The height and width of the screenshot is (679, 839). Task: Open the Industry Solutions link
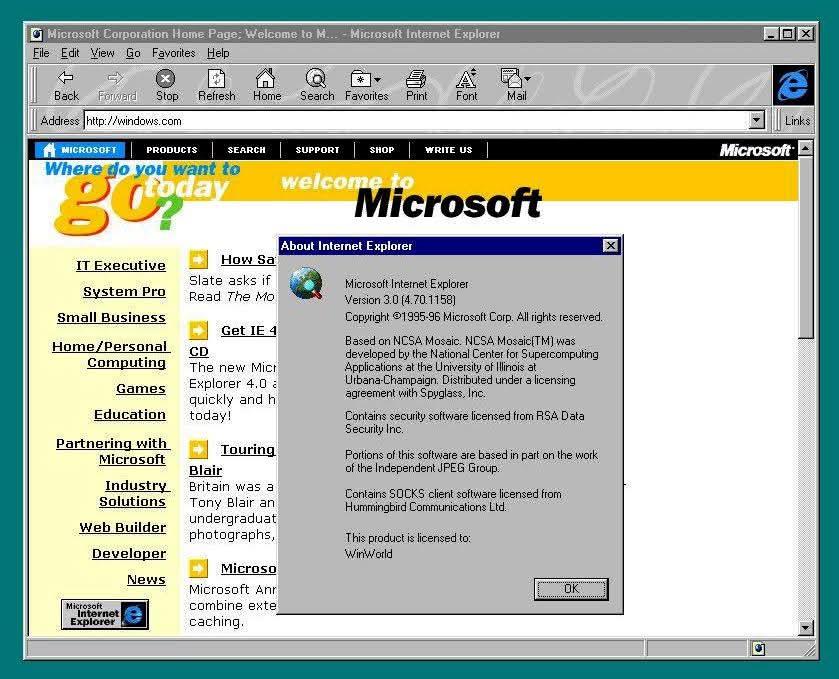pos(134,493)
